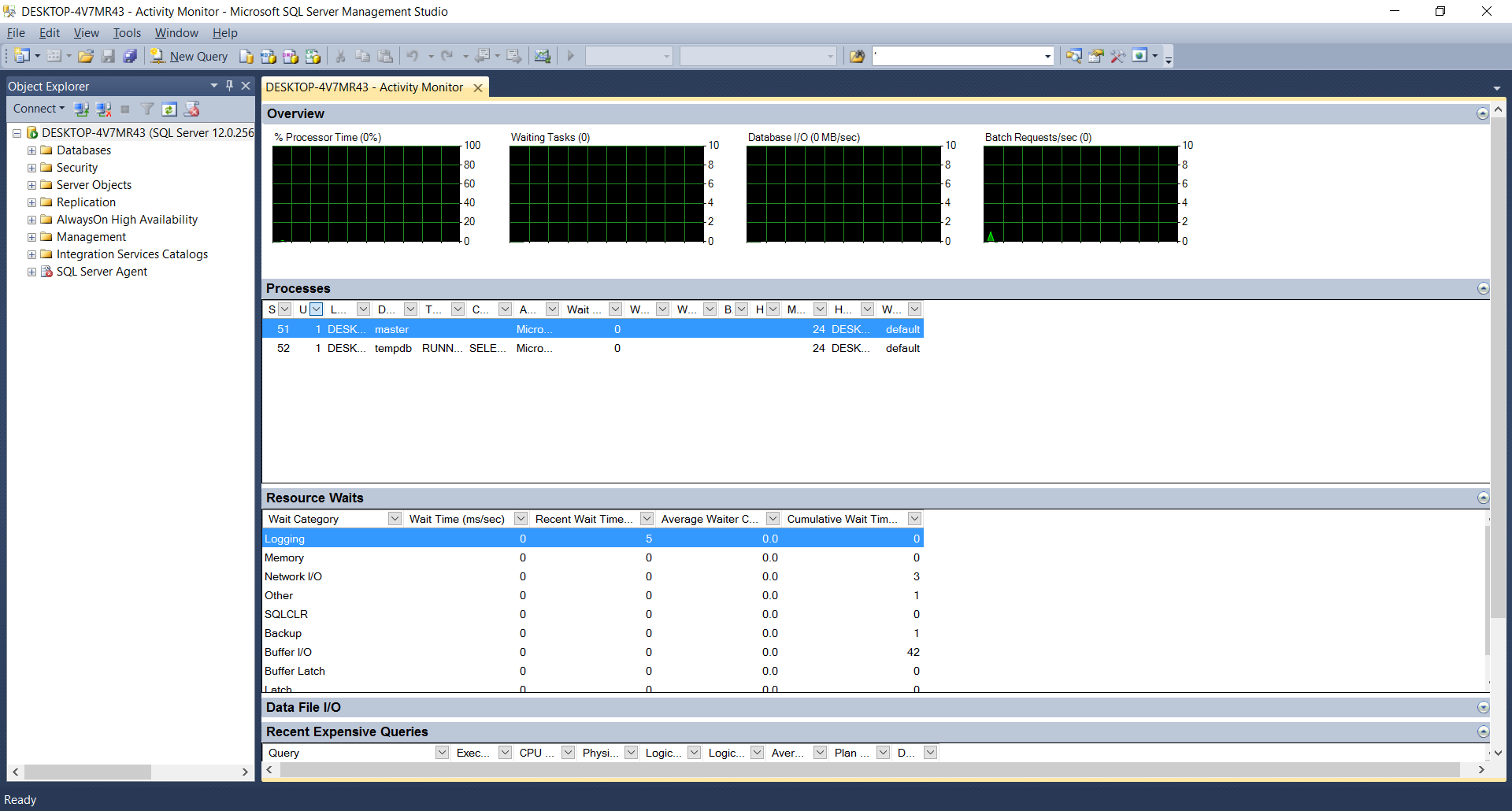
Task: Click the Cut scissors icon
Action: click(340, 56)
